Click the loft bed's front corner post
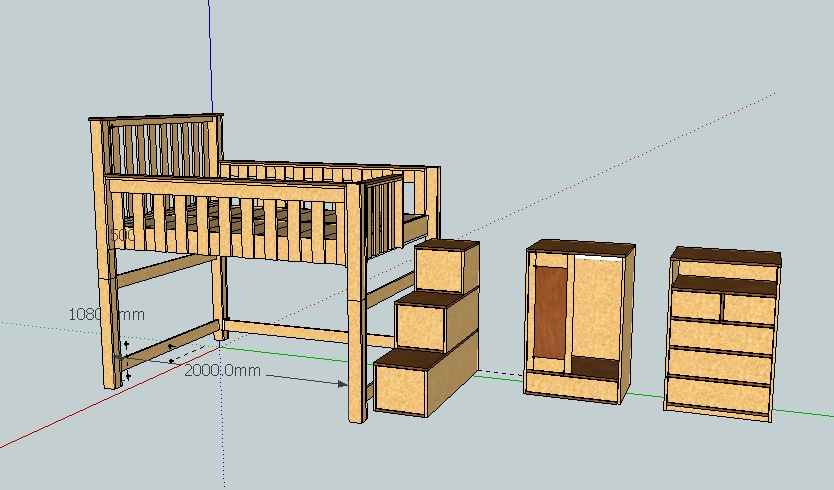This screenshot has height=490, width=834. [356, 303]
